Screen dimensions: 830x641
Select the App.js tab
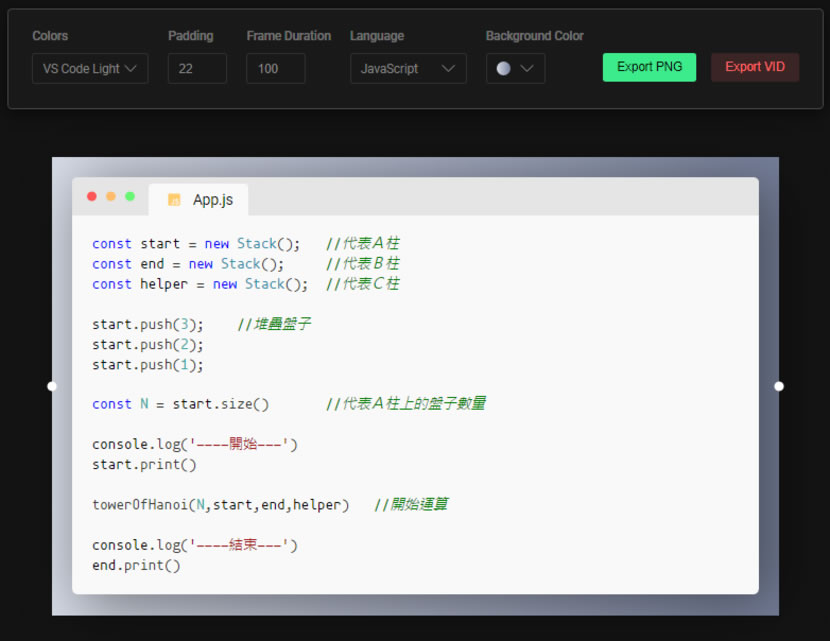[x=199, y=200]
